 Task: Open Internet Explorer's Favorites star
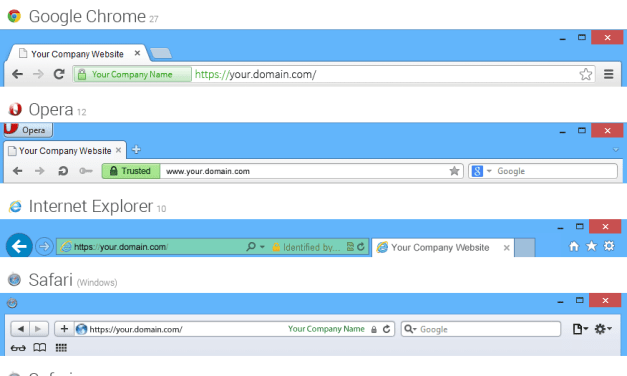click(591, 246)
